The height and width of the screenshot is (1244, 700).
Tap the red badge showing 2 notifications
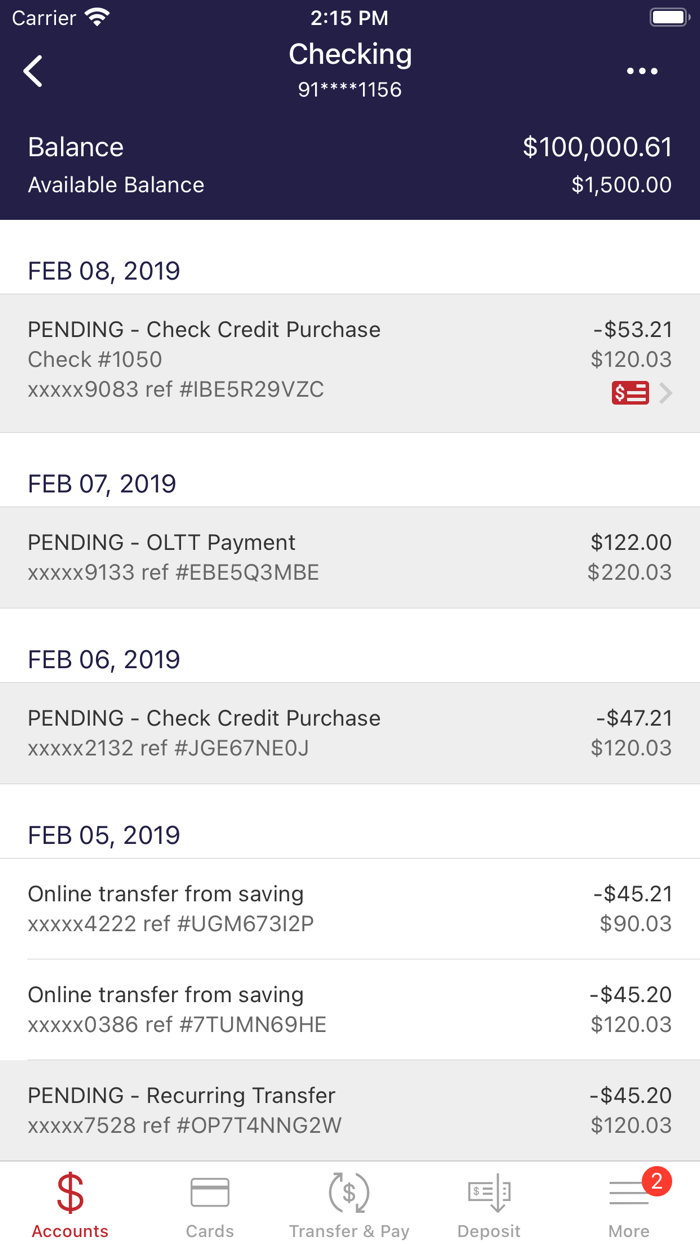(656, 1181)
